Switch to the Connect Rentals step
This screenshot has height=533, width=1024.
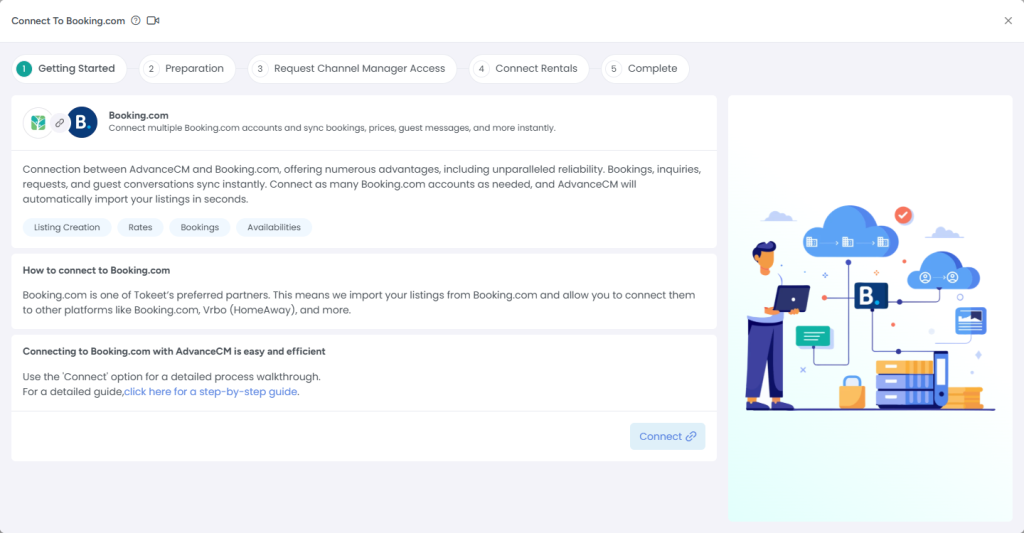pos(529,69)
